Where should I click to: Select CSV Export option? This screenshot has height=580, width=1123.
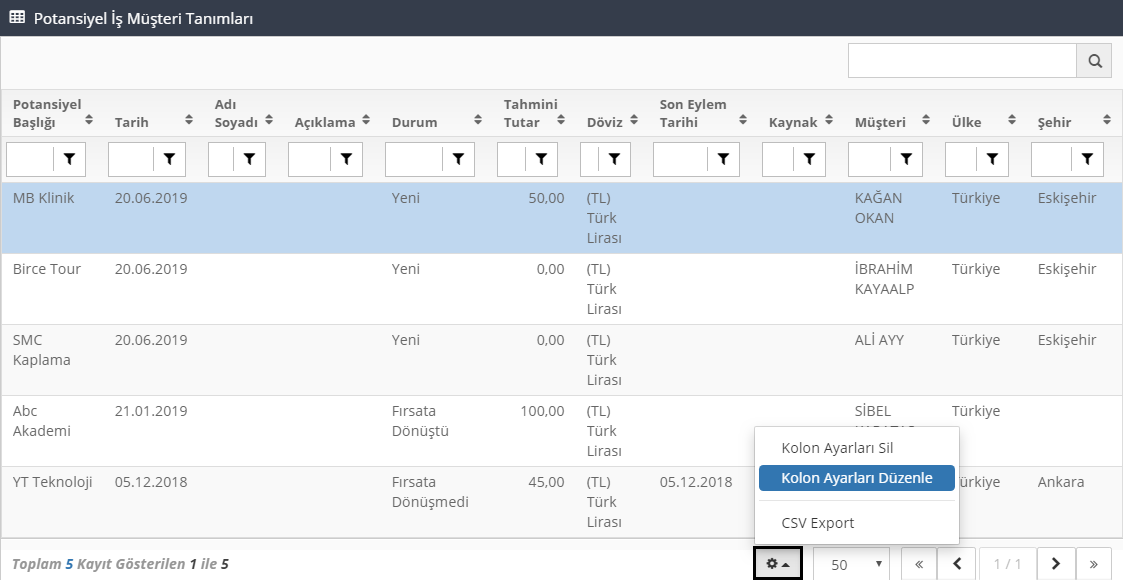click(x=817, y=523)
